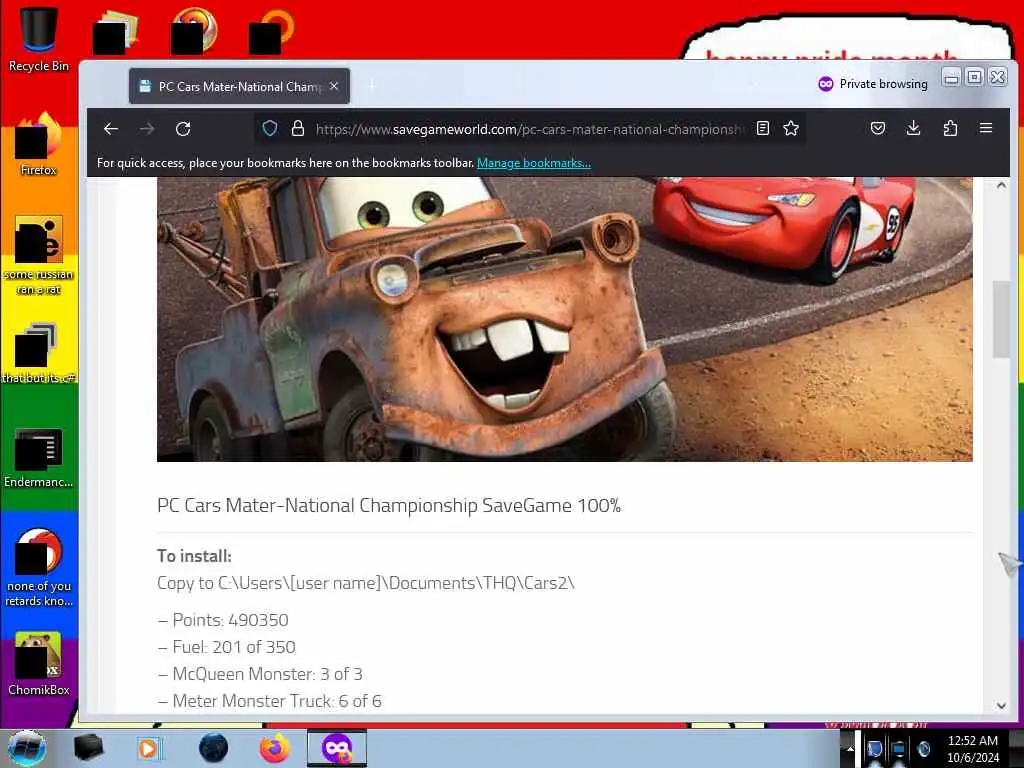1024x768 pixels.
Task: Click the 'McQueen Monster: 3 of 3' line
Action: coord(260,673)
